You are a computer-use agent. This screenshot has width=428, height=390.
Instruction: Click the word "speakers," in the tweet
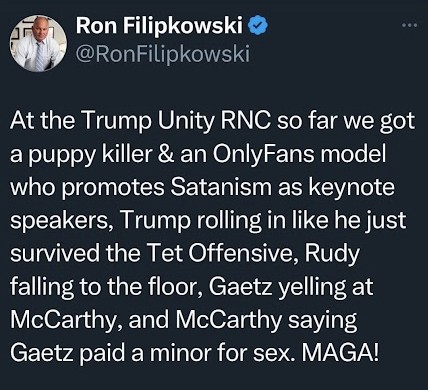point(62,221)
